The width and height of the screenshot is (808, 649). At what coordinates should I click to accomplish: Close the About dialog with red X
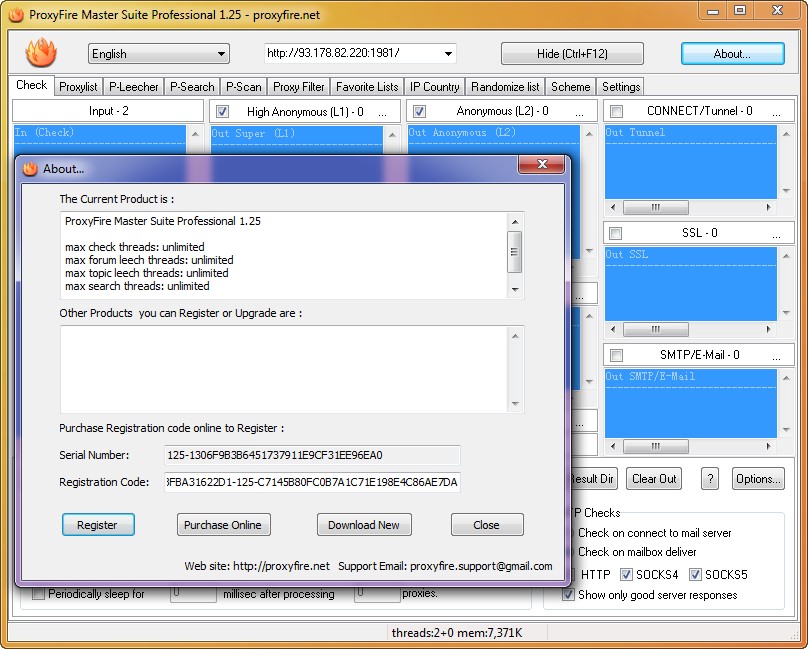coord(542,164)
